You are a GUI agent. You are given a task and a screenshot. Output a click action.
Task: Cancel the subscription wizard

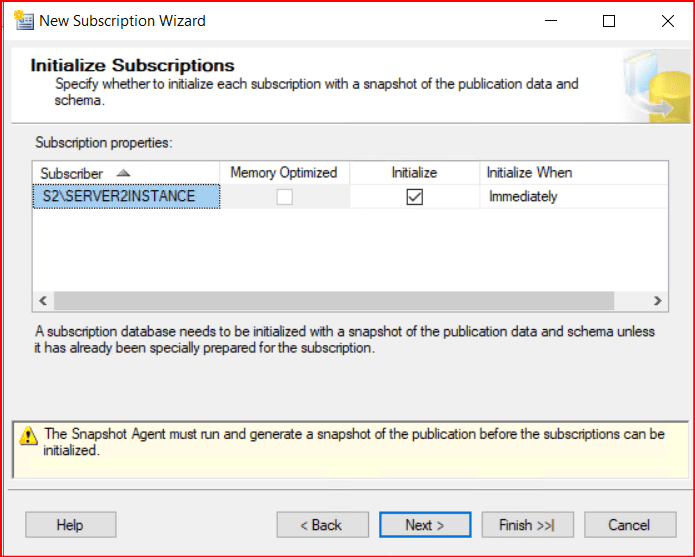(x=629, y=525)
